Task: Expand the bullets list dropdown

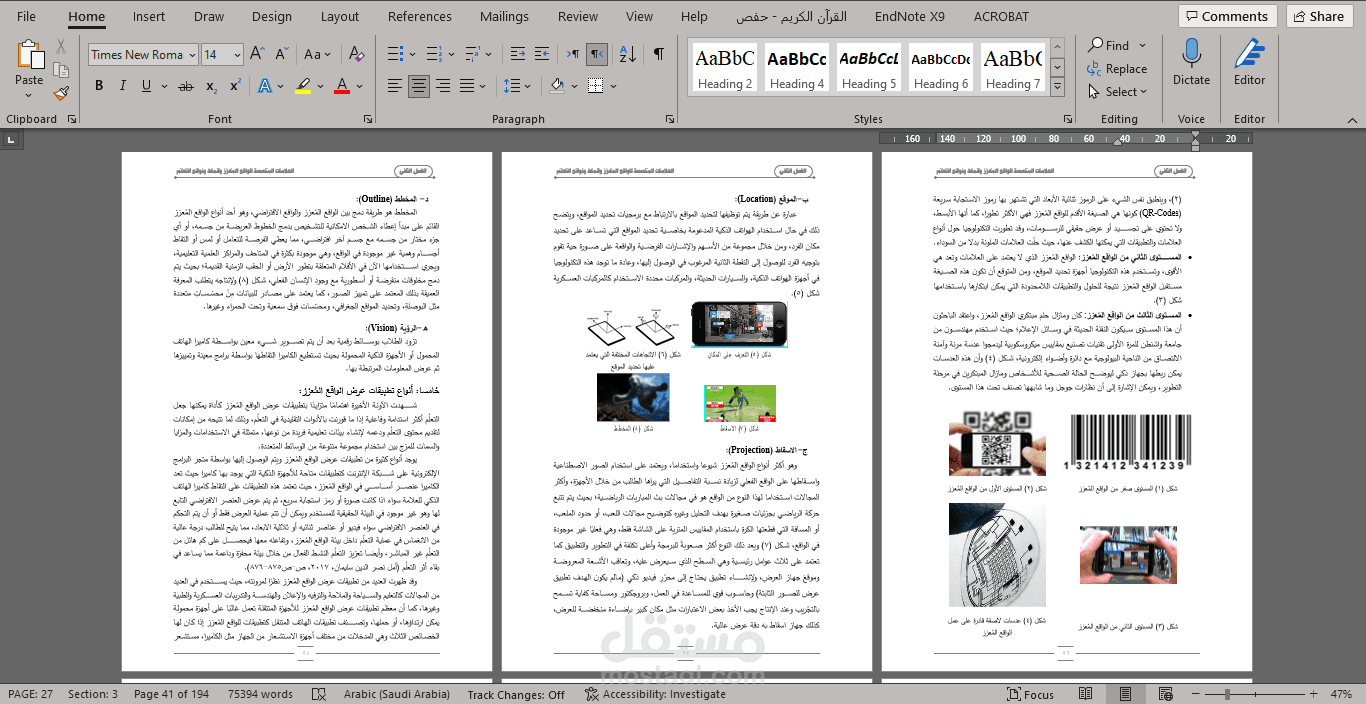Action: click(x=414, y=54)
